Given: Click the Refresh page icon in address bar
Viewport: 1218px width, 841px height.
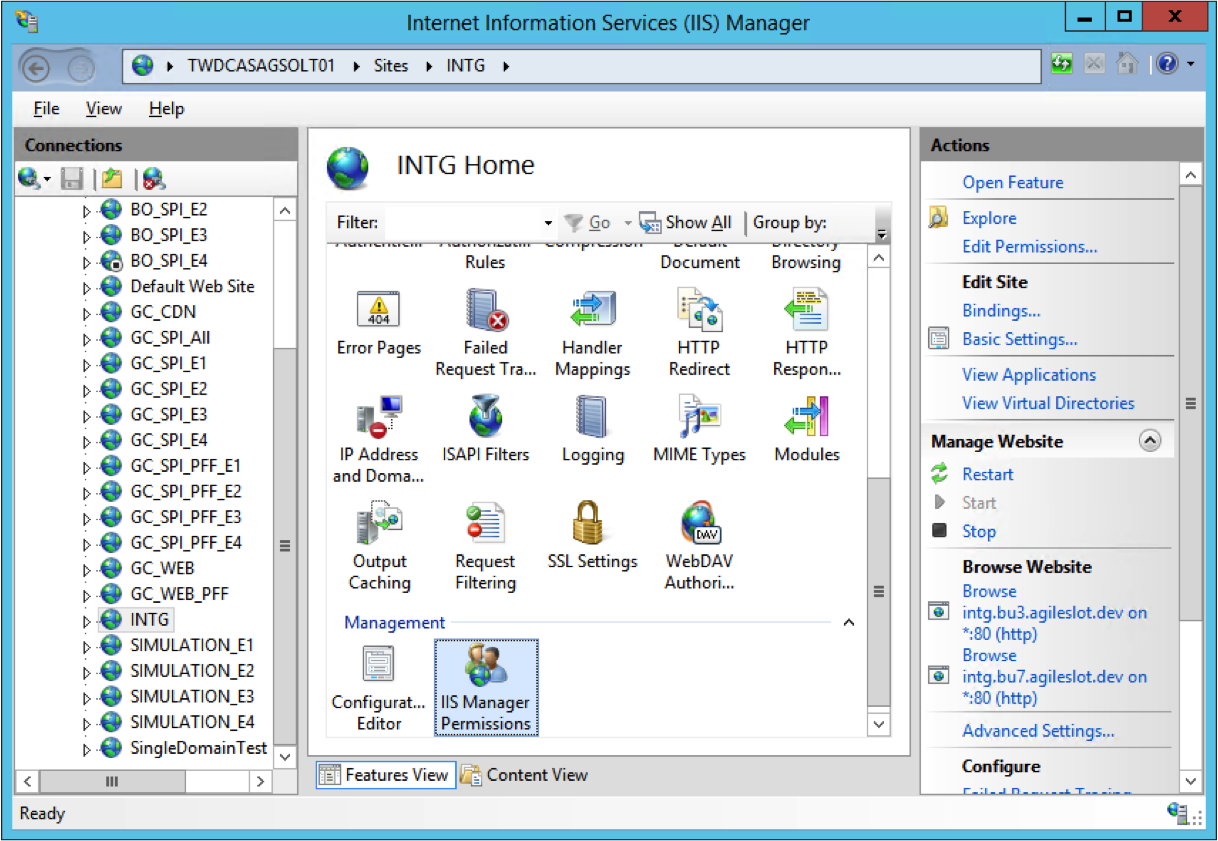Looking at the screenshot, I should [1062, 65].
